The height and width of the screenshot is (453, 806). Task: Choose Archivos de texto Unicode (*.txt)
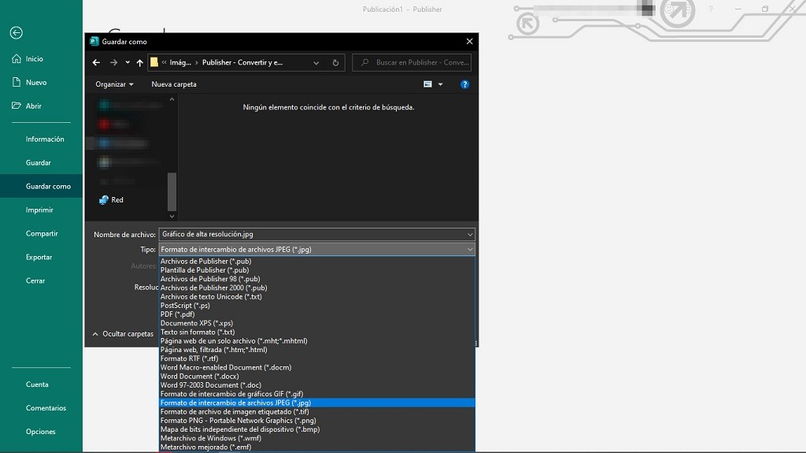pyautogui.click(x=317, y=297)
